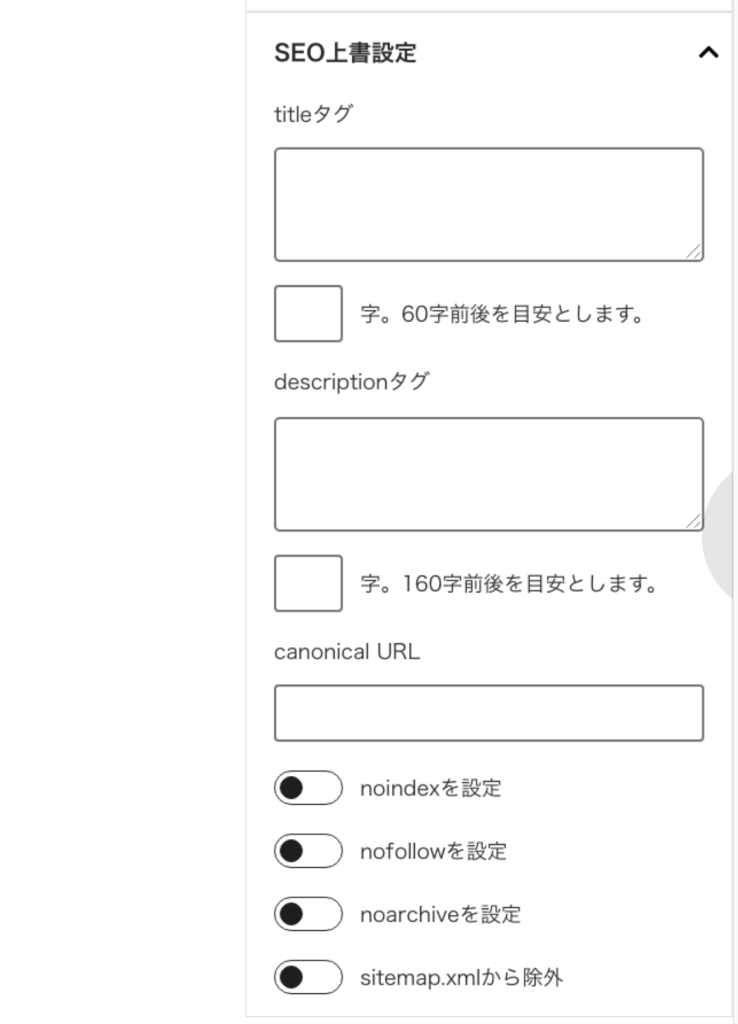
Task: Focus the descriptionタグ text area
Action: pyautogui.click(x=488, y=473)
